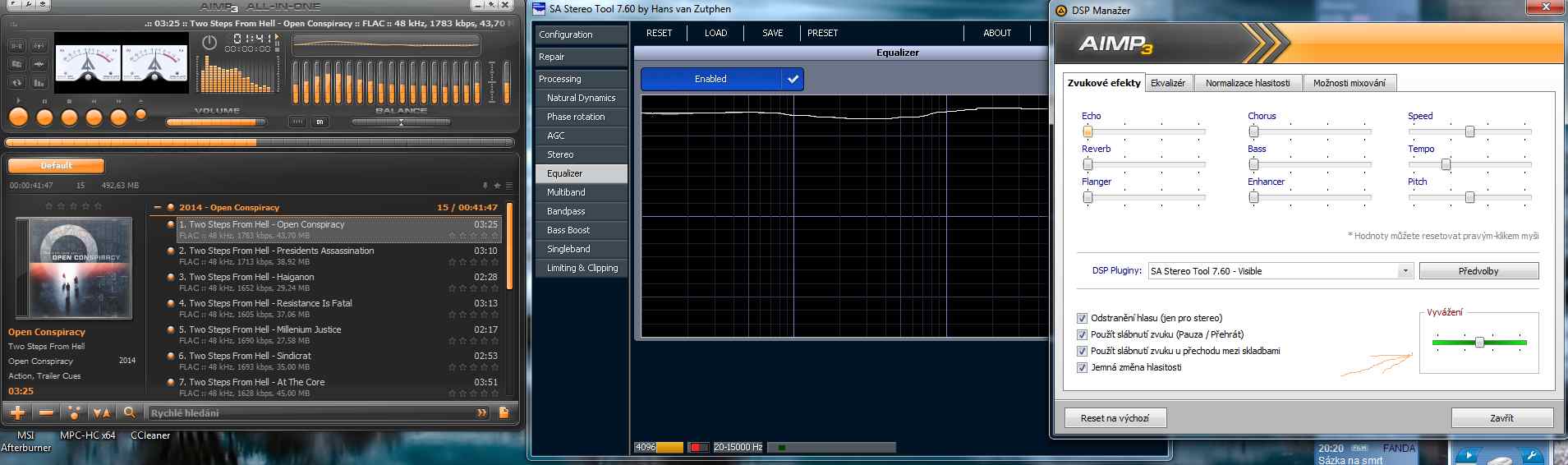The height and width of the screenshot is (465, 1568).
Task: Click the folder icon button in AIMP
Action: tap(16, 64)
